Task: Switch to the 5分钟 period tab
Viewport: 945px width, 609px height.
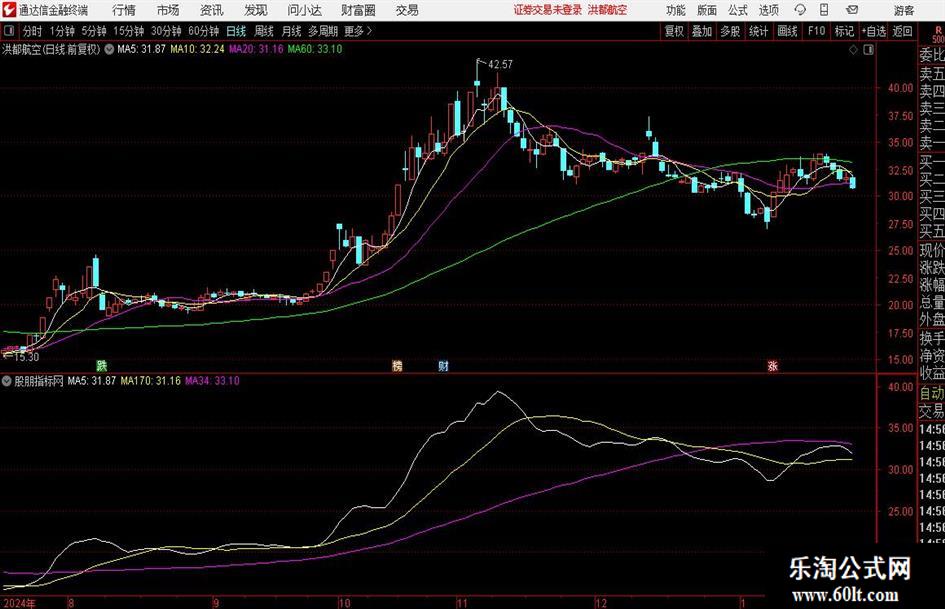Action: (94, 31)
